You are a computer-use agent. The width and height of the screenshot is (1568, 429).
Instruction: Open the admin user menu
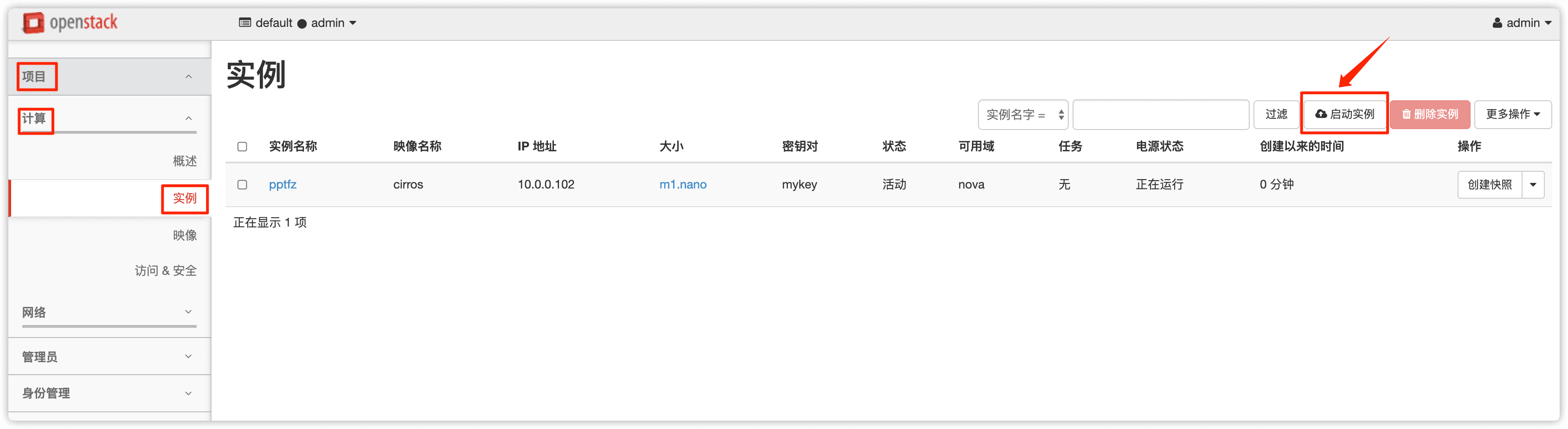[1521, 23]
